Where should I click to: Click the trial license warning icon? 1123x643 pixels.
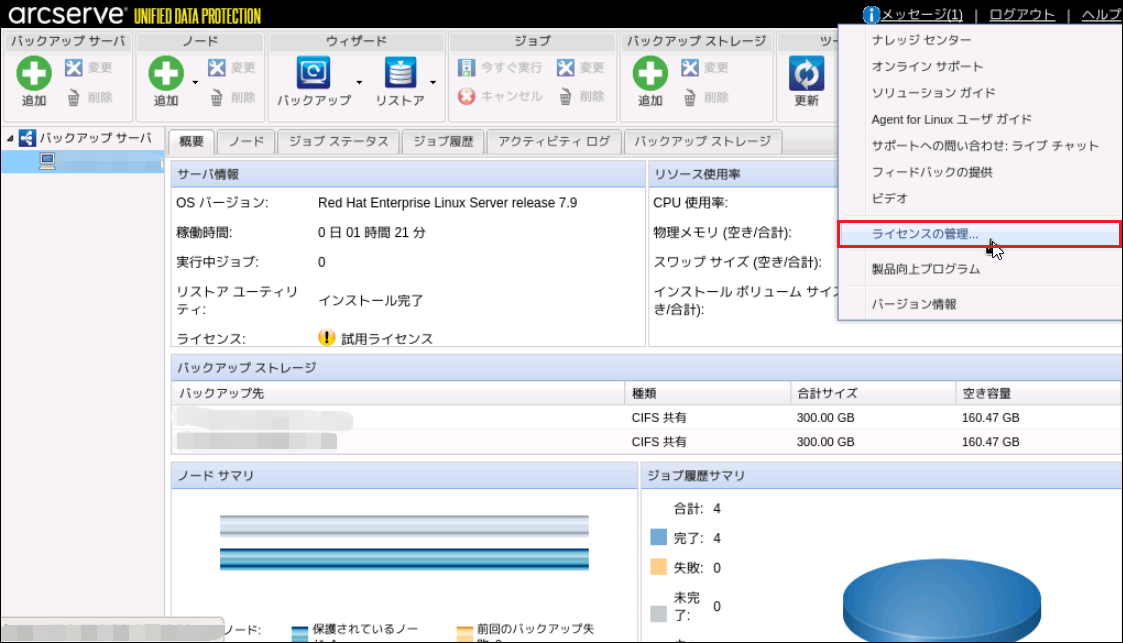point(327,337)
